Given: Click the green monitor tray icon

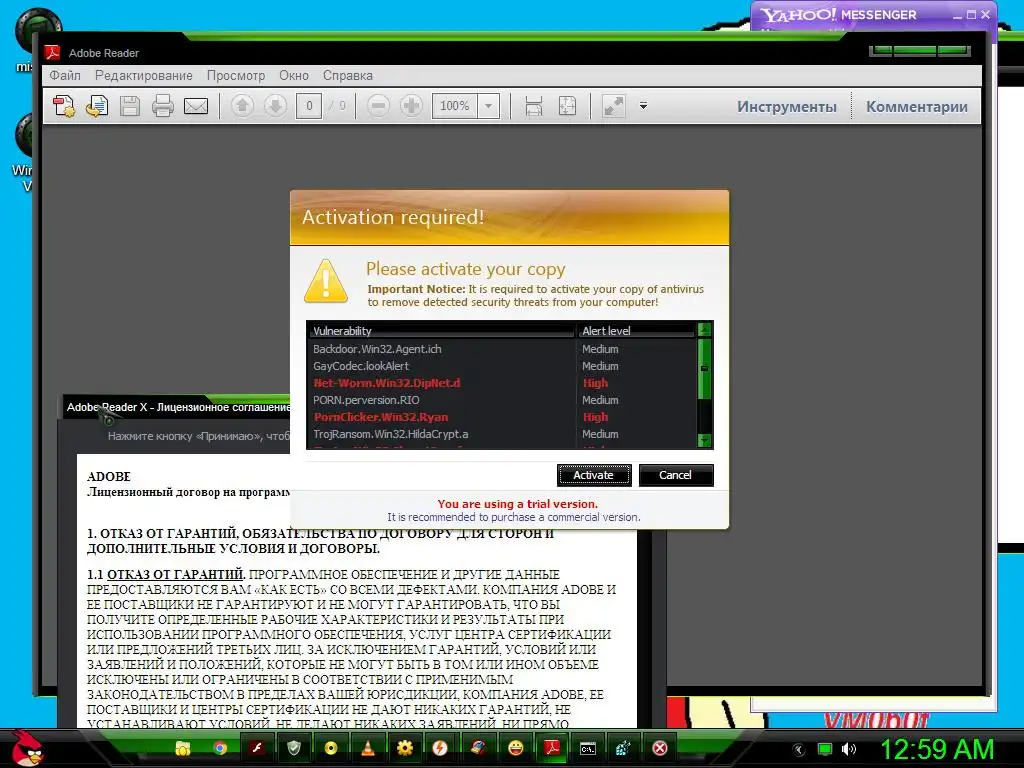Looking at the screenshot, I should [825, 749].
